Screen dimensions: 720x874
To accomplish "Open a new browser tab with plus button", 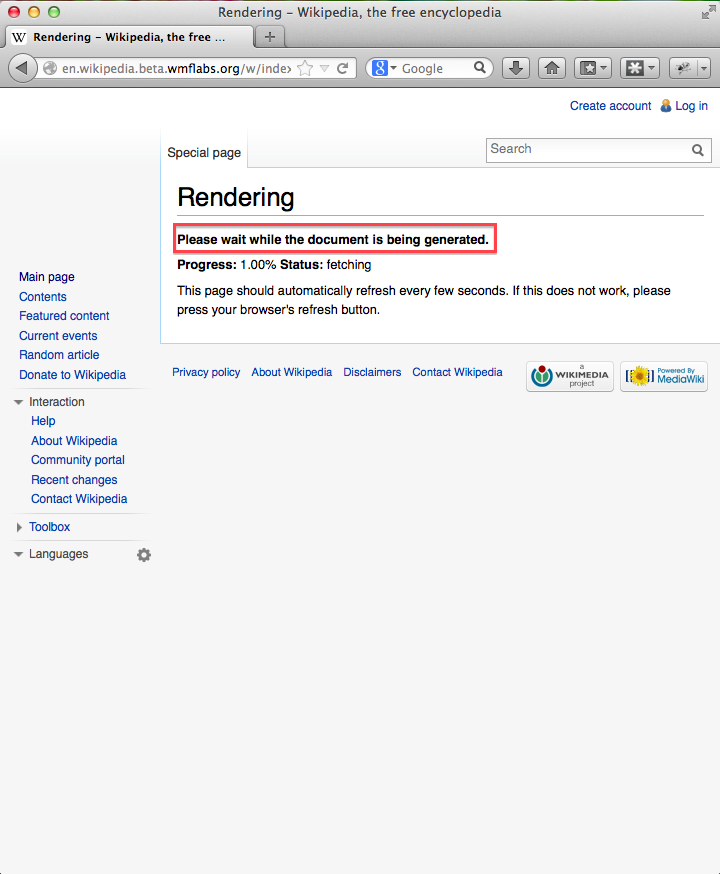I will click(270, 37).
